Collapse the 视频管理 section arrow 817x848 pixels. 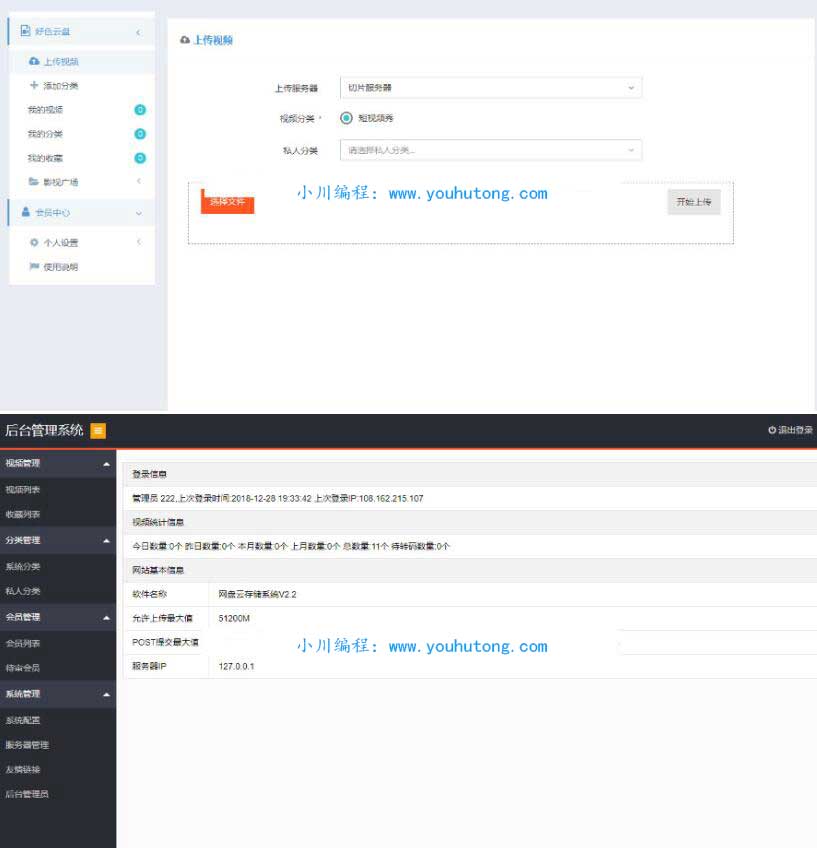107,464
